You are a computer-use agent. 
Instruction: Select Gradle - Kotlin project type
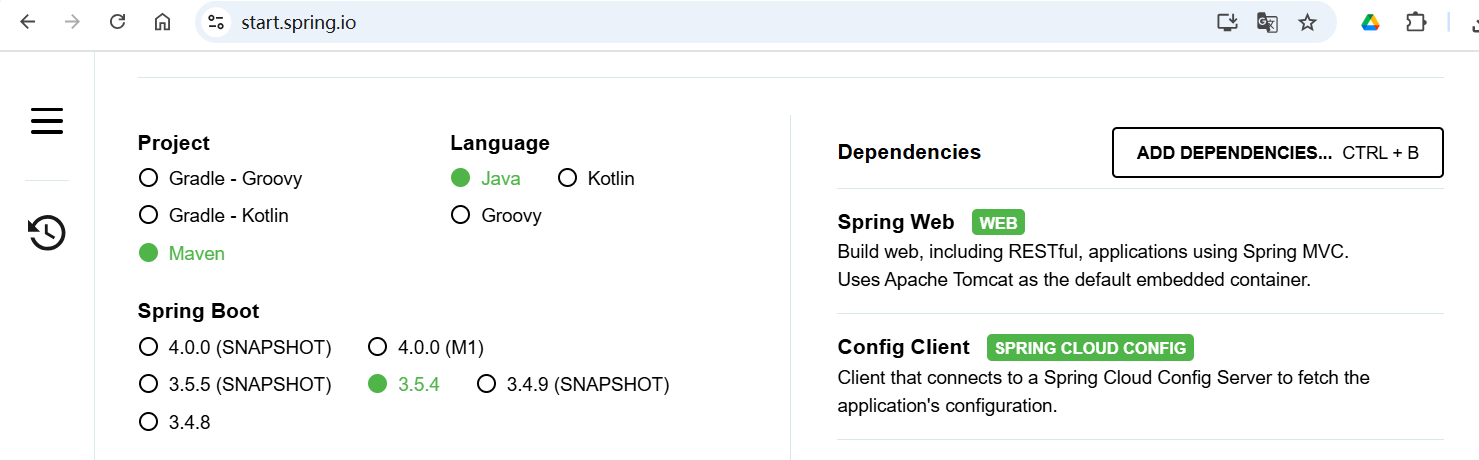(213, 215)
